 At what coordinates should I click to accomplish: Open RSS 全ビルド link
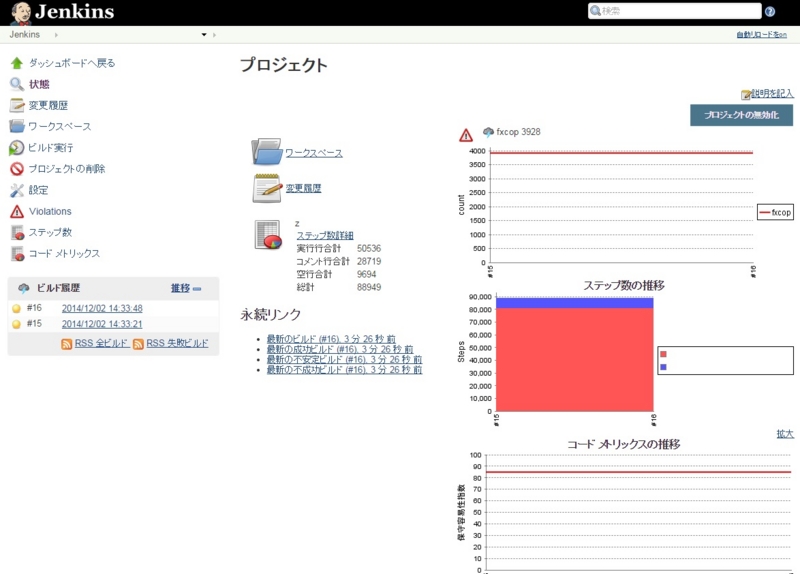[101, 343]
